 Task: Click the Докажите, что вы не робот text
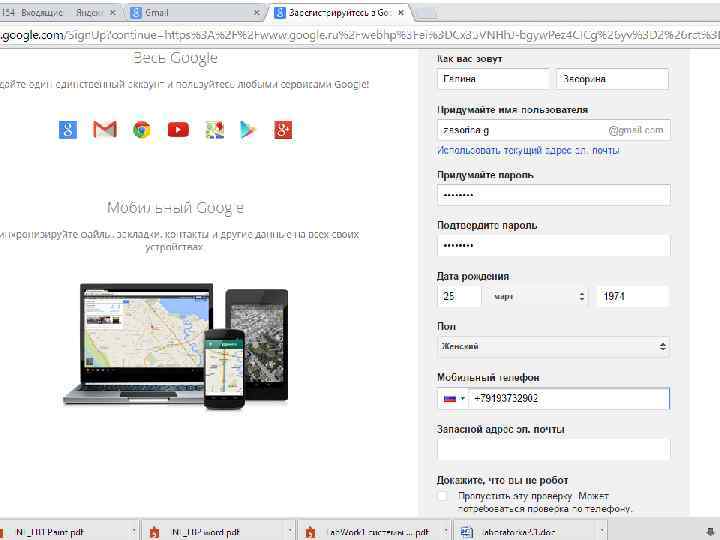click(x=502, y=480)
